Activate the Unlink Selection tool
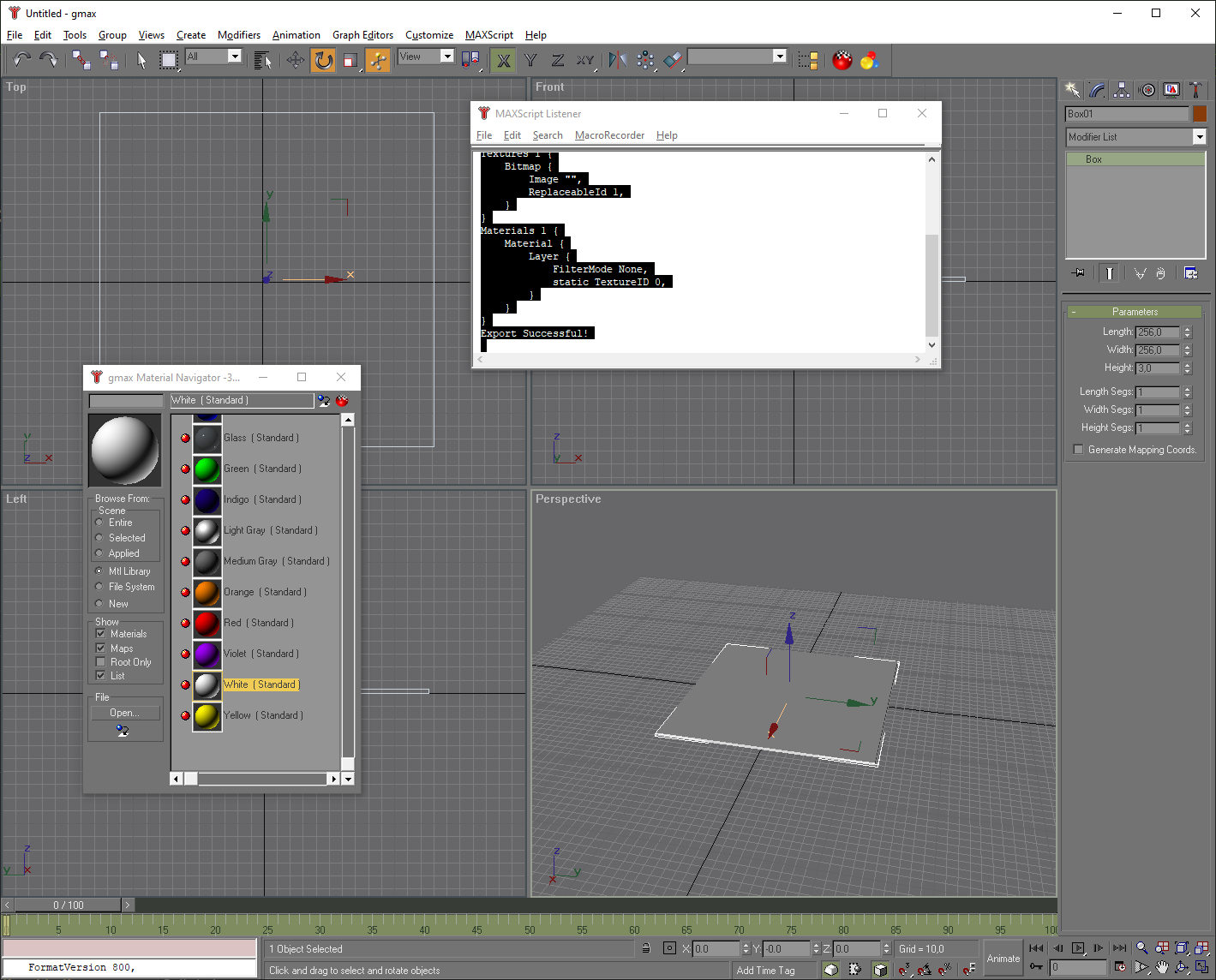 click(x=109, y=60)
